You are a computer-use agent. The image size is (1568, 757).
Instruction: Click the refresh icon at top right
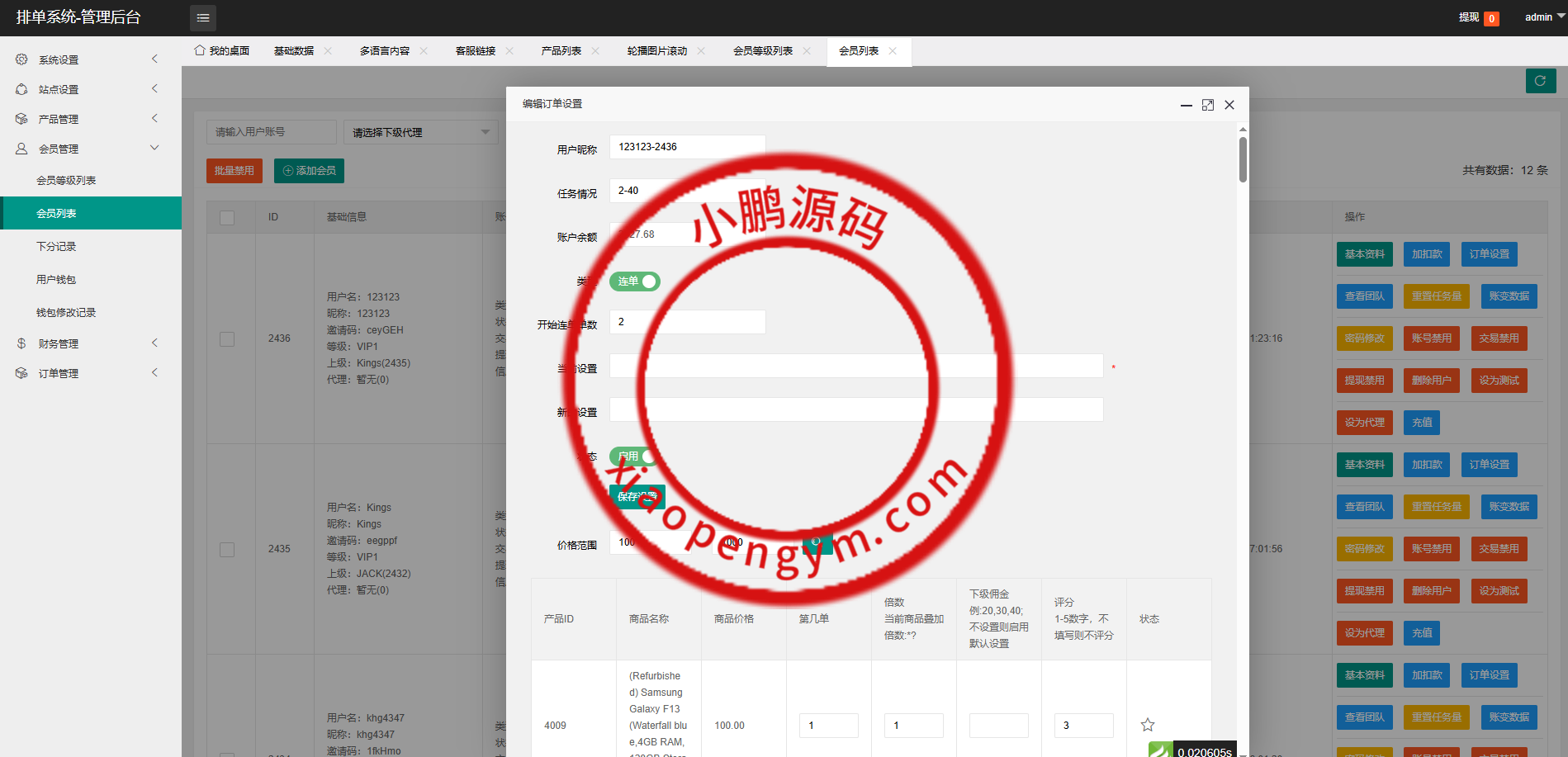click(x=1541, y=81)
